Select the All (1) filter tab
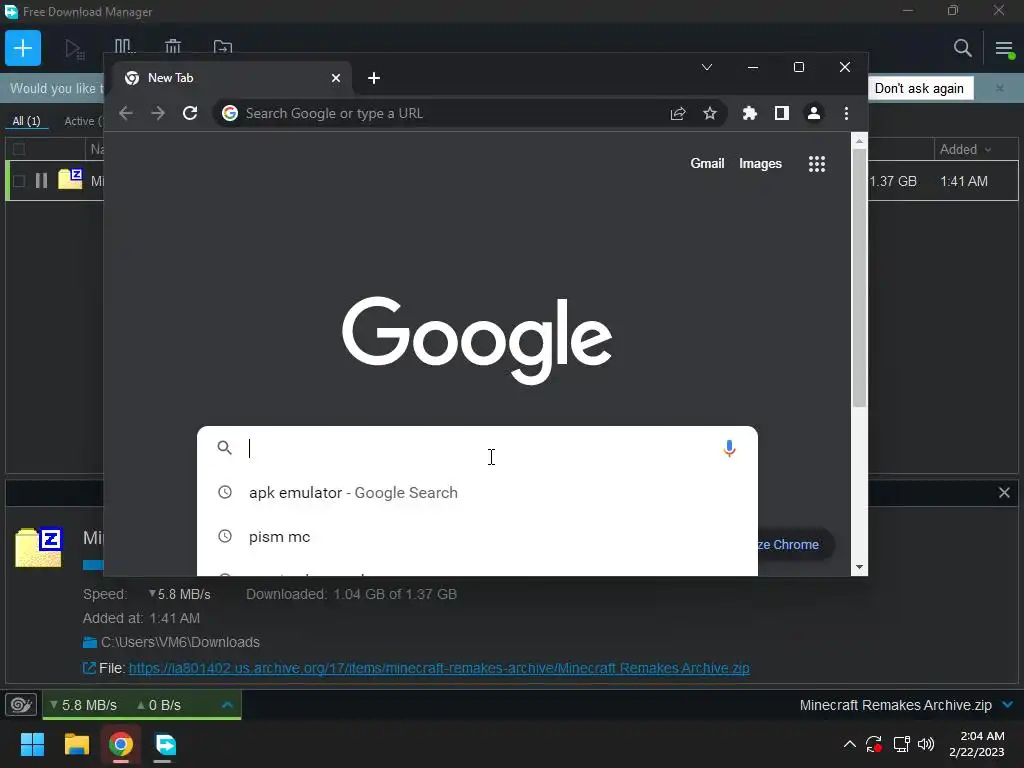This screenshot has width=1024, height=768. [26, 121]
